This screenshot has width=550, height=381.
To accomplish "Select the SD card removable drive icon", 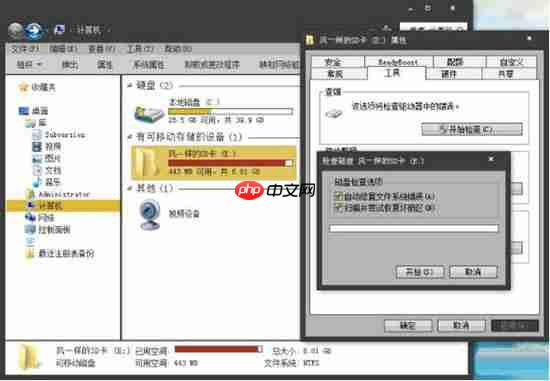I will [x=148, y=162].
